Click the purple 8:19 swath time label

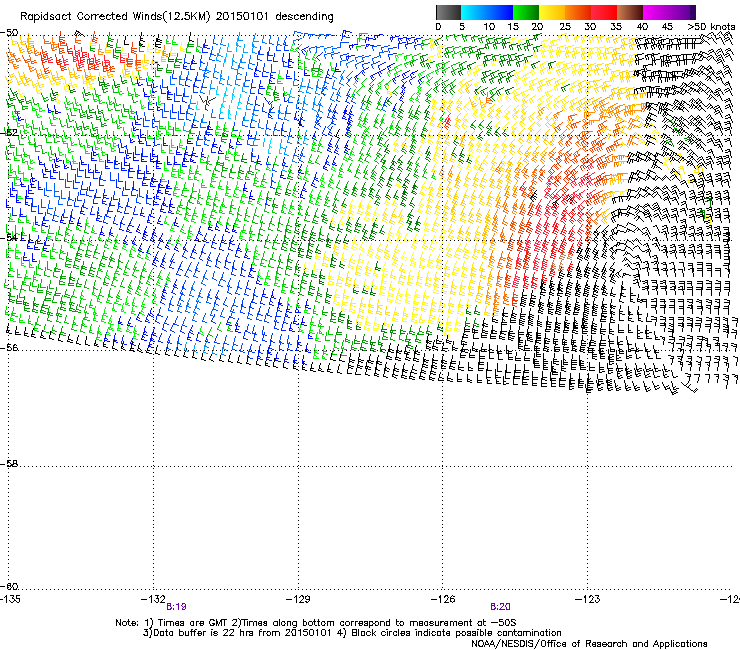176,607
